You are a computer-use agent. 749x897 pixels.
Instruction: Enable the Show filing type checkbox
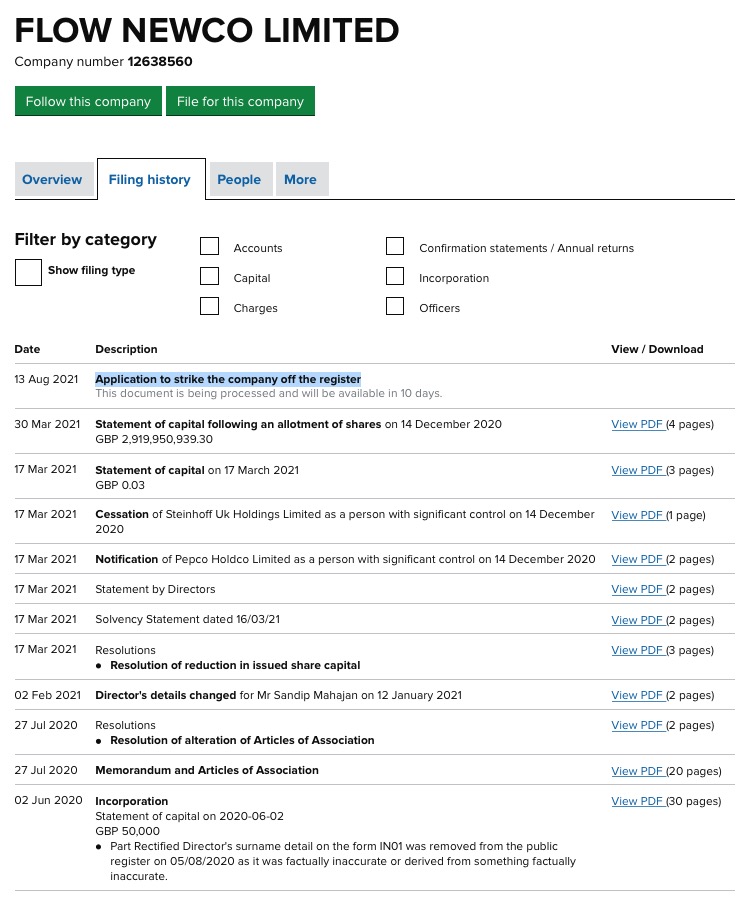coord(28,272)
